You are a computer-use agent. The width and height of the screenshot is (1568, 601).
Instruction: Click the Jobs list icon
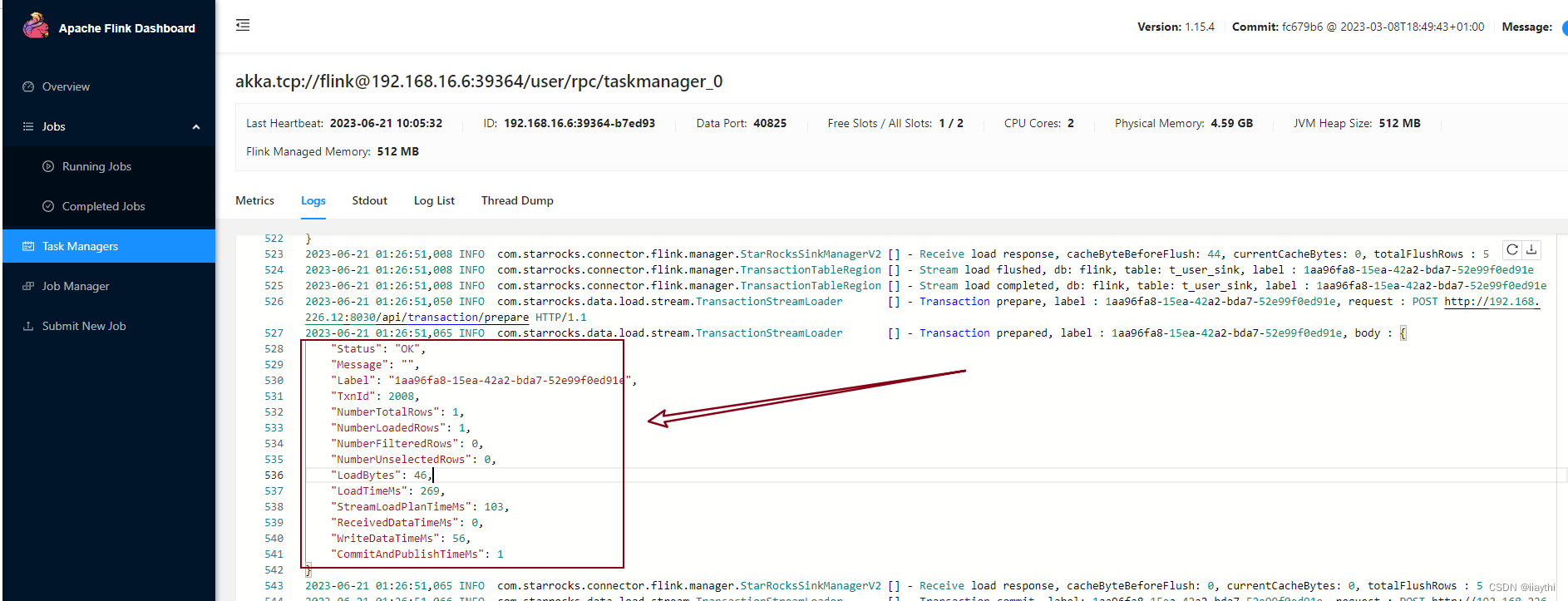(28, 126)
